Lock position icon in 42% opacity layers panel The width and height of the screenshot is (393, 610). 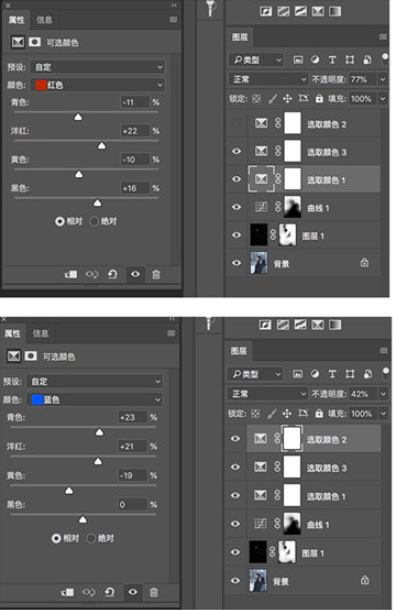(287, 413)
